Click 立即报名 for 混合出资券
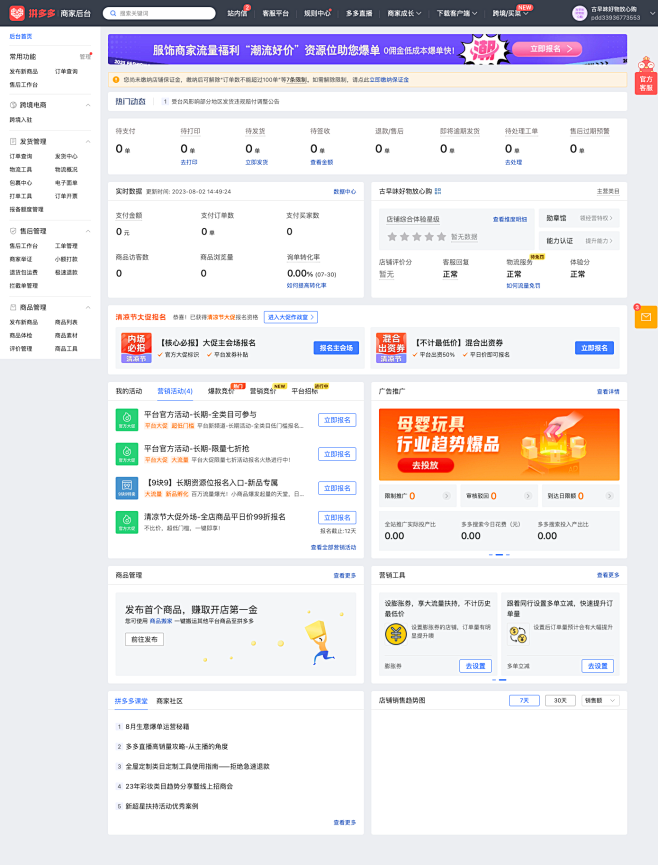 pos(595,348)
